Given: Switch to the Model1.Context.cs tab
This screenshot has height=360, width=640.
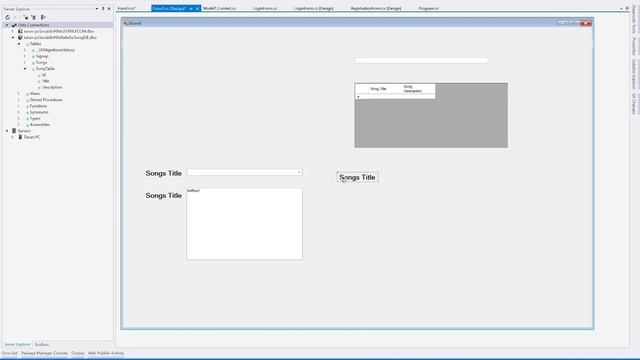Looking at the screenshot, I should 219,8.
